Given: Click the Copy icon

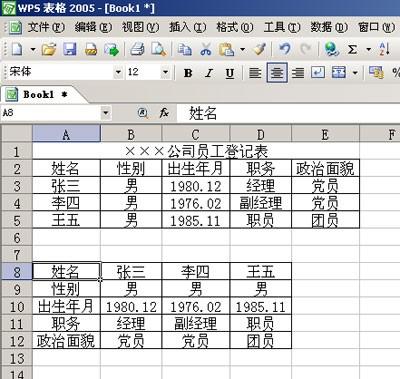Looking at the screenshot, I should 184,50.
